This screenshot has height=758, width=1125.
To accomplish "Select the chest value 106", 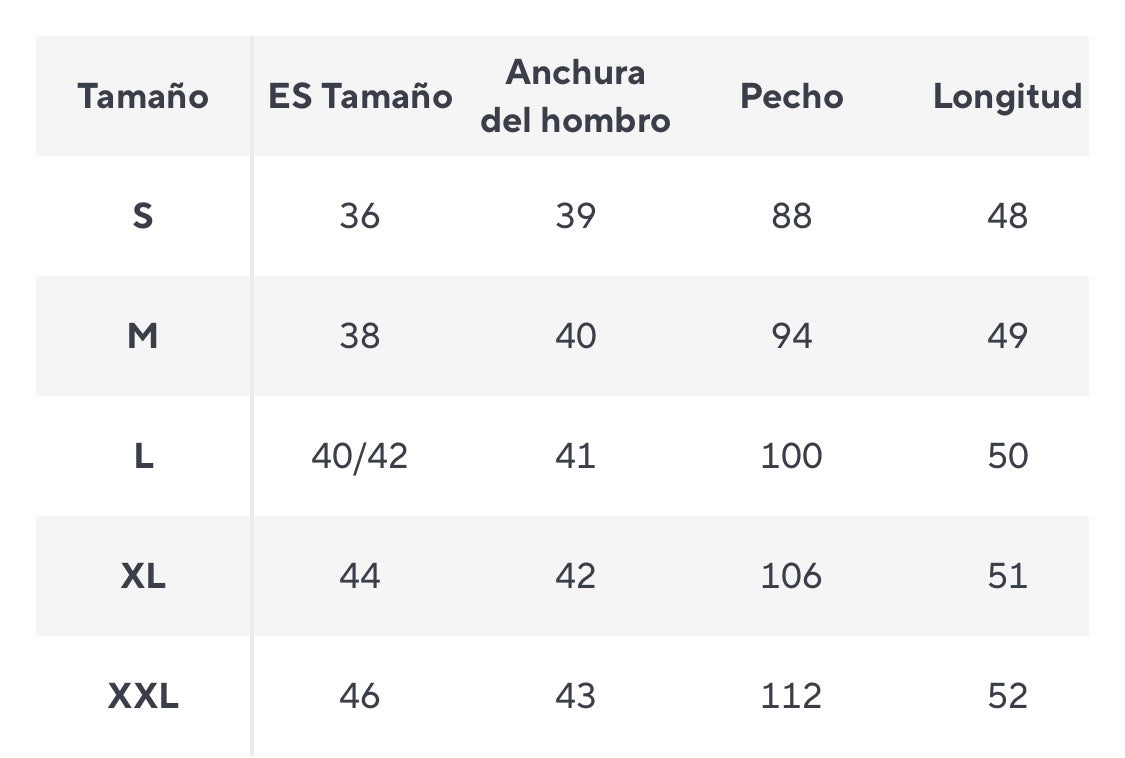I will point(791,576).
